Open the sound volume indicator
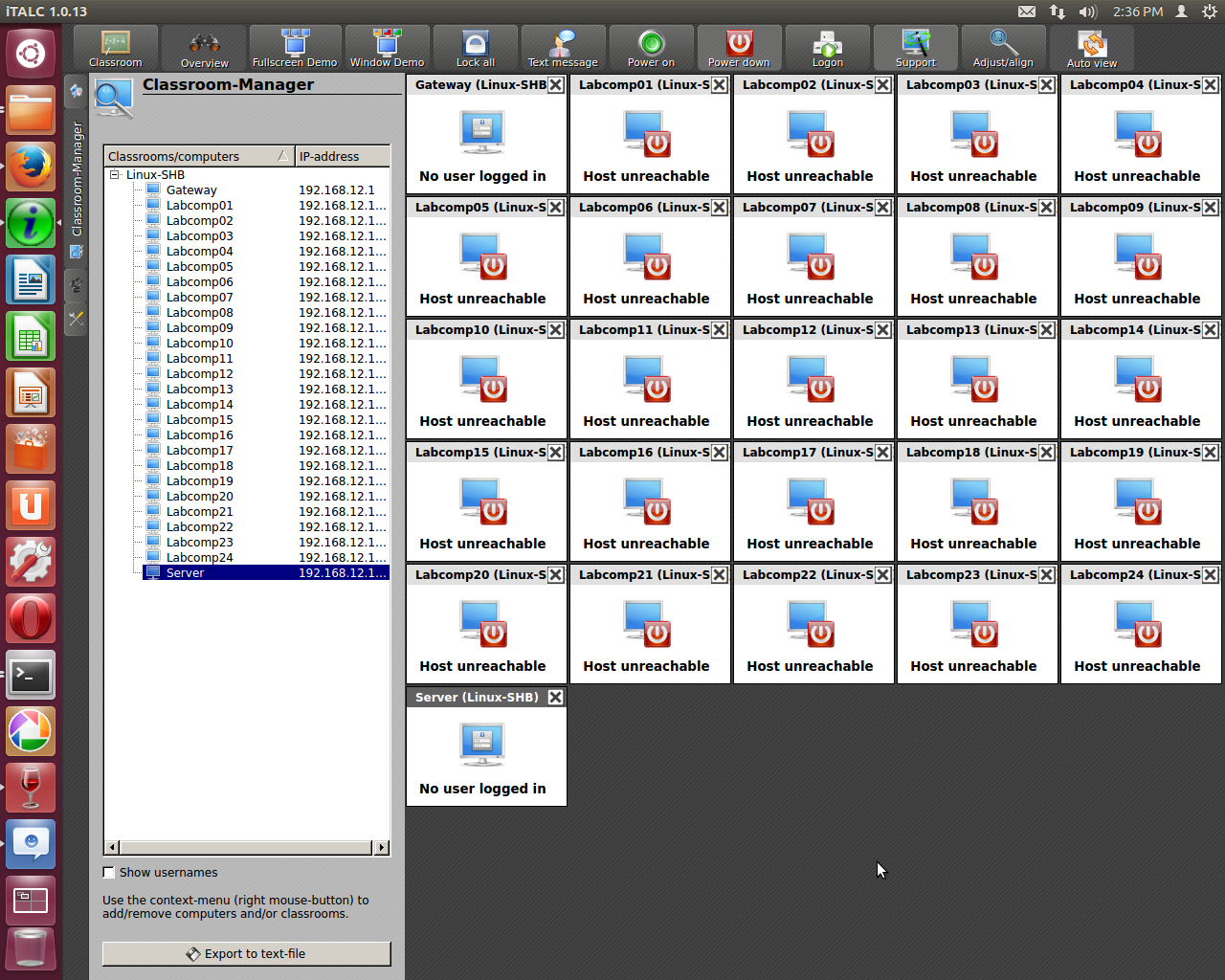1225x980 pixels. [1087, 11]
